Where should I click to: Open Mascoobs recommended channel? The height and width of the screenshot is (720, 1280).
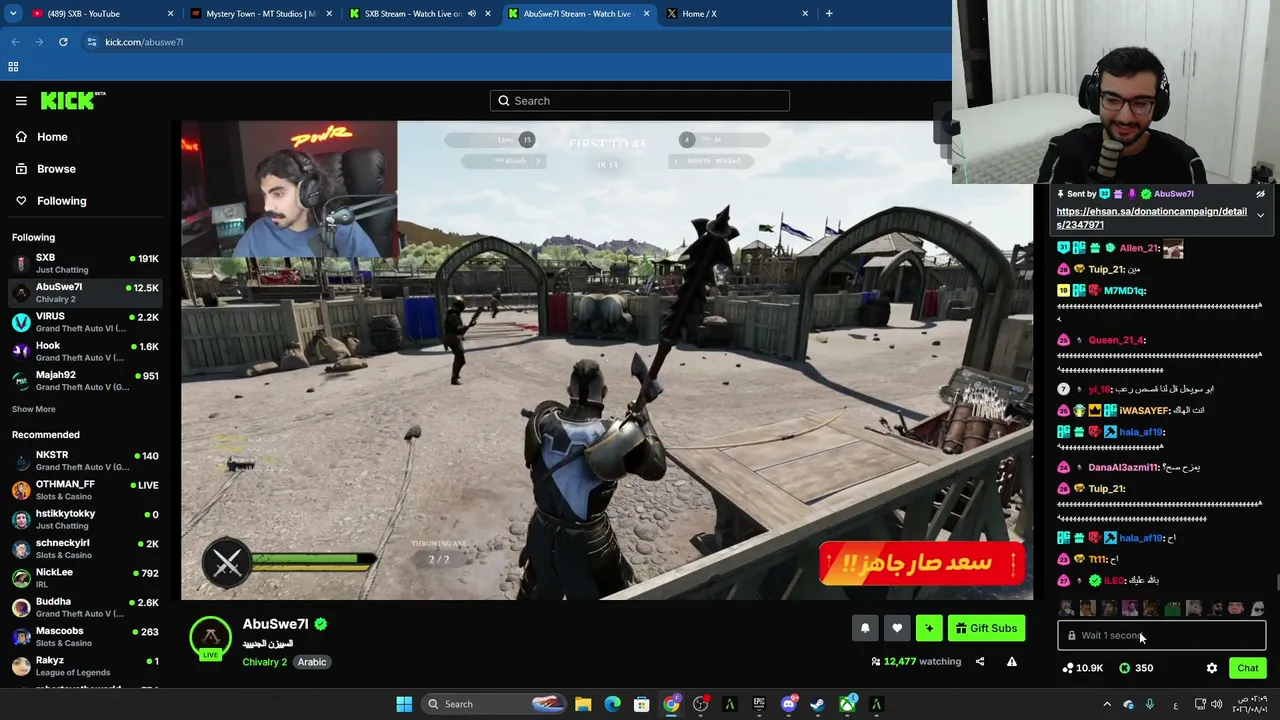point(86,637)
